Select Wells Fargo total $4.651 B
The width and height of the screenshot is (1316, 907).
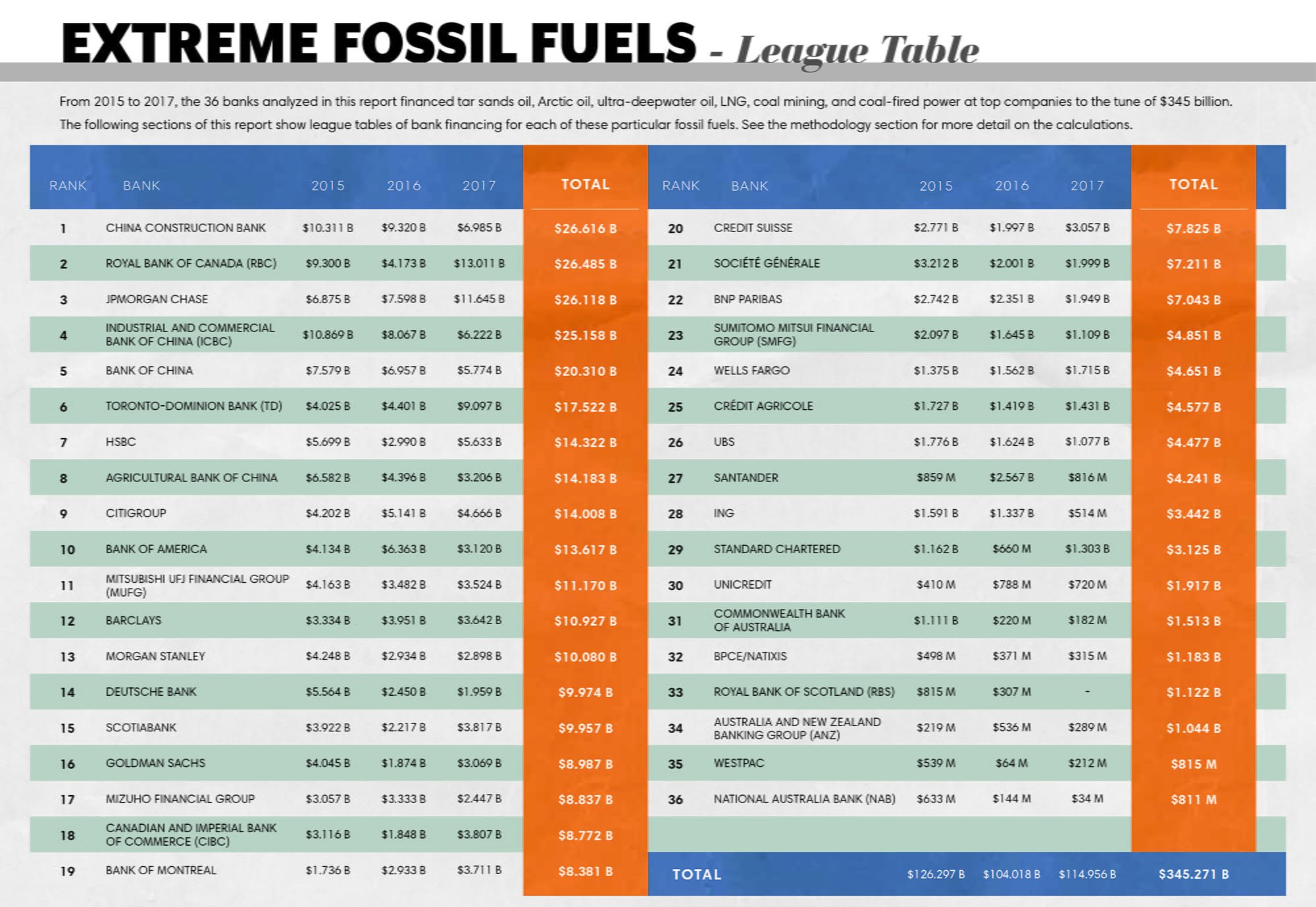coord(1193,371)
